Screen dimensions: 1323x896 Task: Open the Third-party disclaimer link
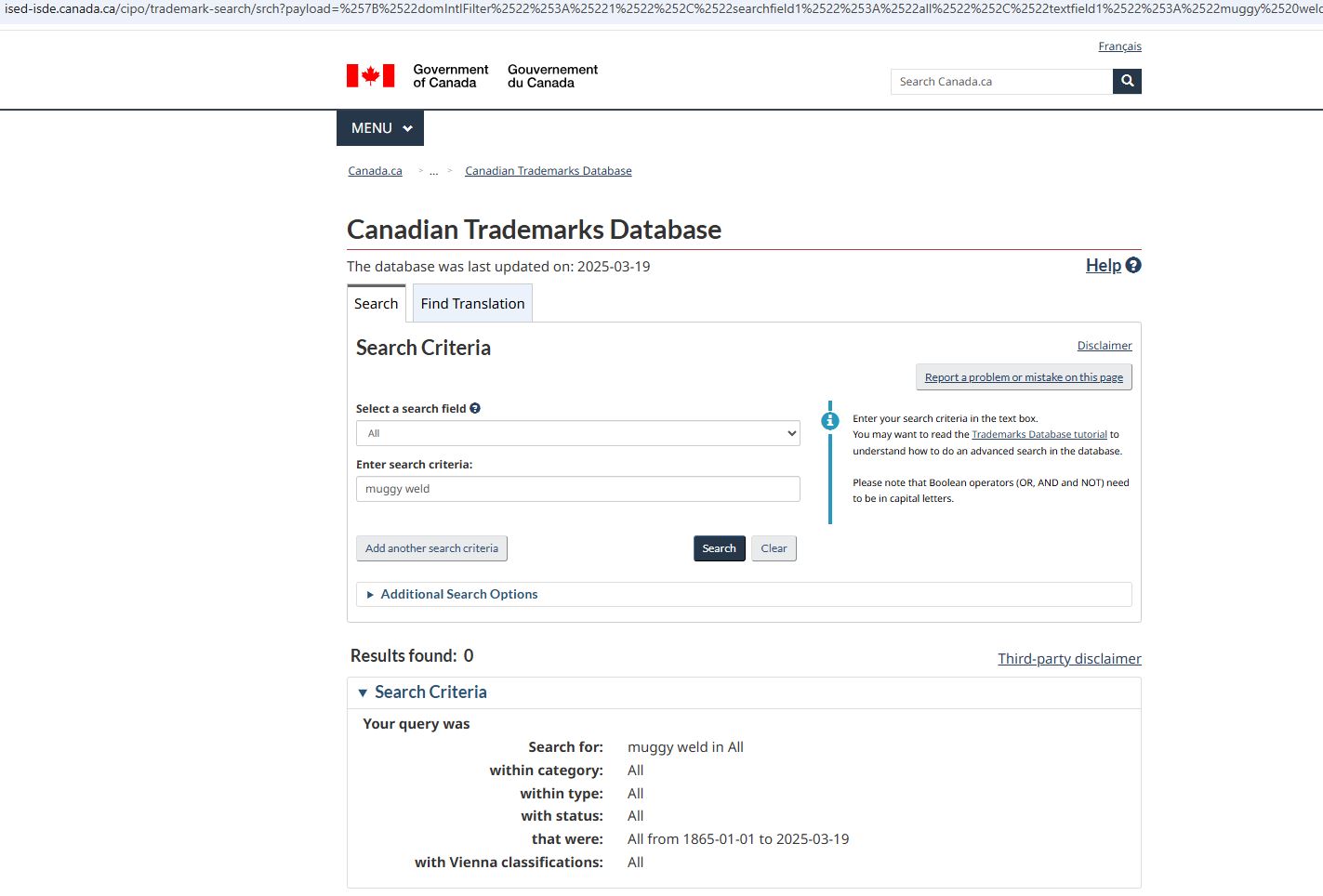[x=1069, y=659]
